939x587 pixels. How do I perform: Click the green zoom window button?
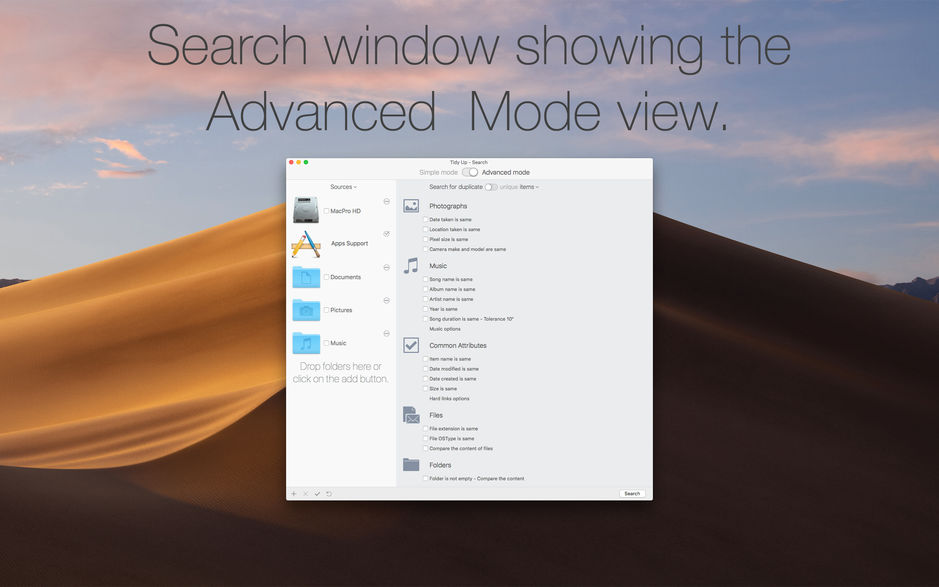coord(306,162)
